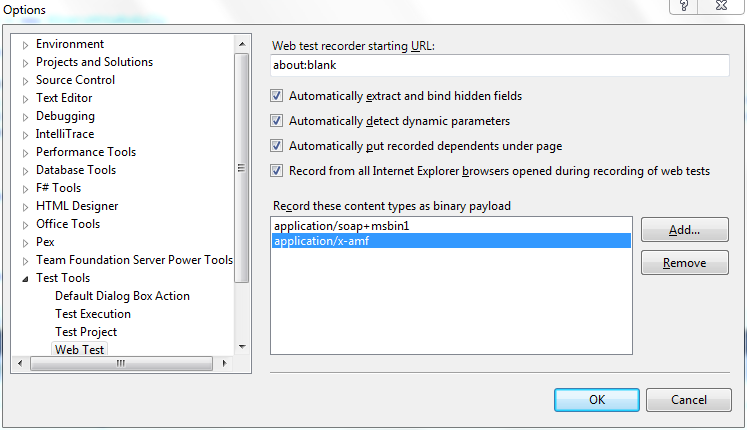747x430 pixels.
Task: Click the tree's scroll down arrow
Action: (242, 347)
